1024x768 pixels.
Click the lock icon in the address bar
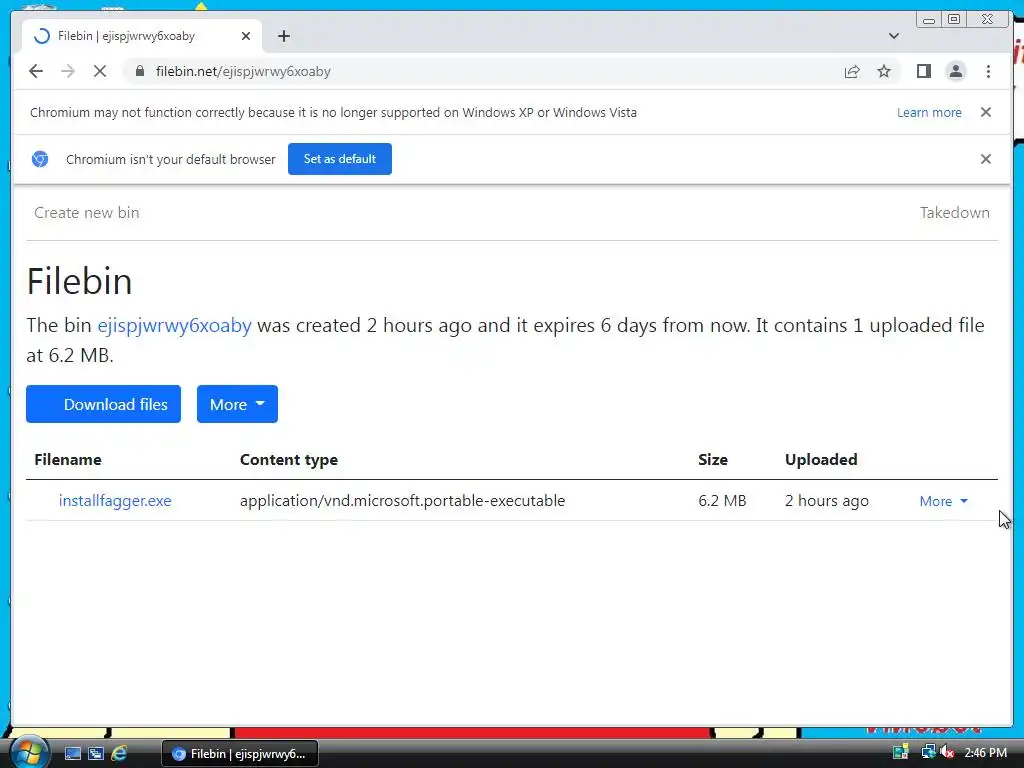coord(140,71)
